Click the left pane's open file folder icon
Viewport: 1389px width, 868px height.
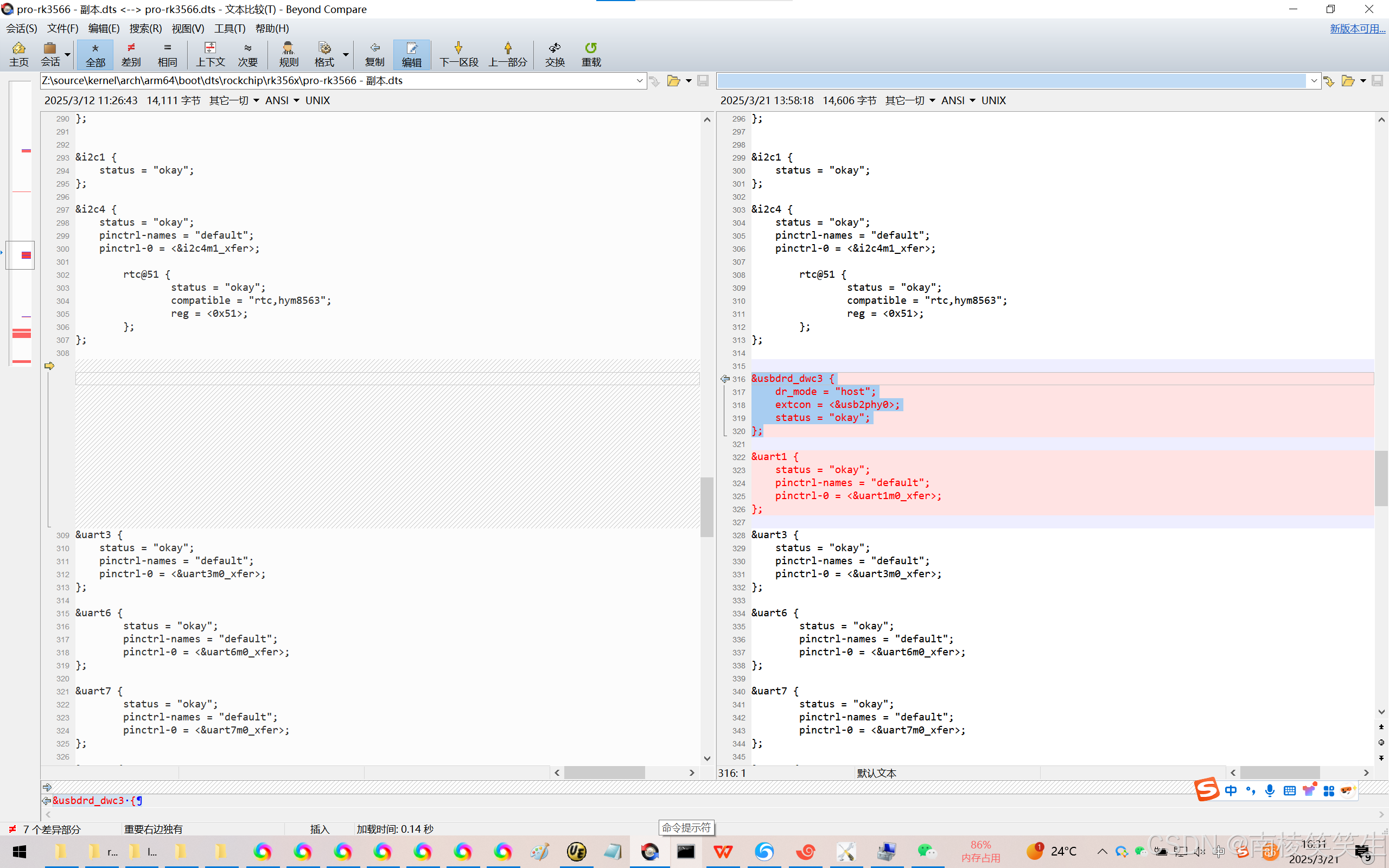point(673,81)
